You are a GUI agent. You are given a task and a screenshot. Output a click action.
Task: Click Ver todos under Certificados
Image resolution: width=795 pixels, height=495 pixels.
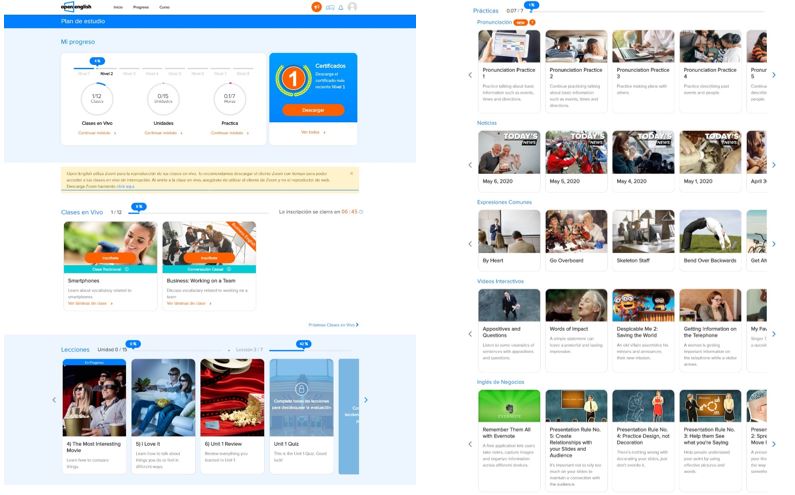point(313,132)
